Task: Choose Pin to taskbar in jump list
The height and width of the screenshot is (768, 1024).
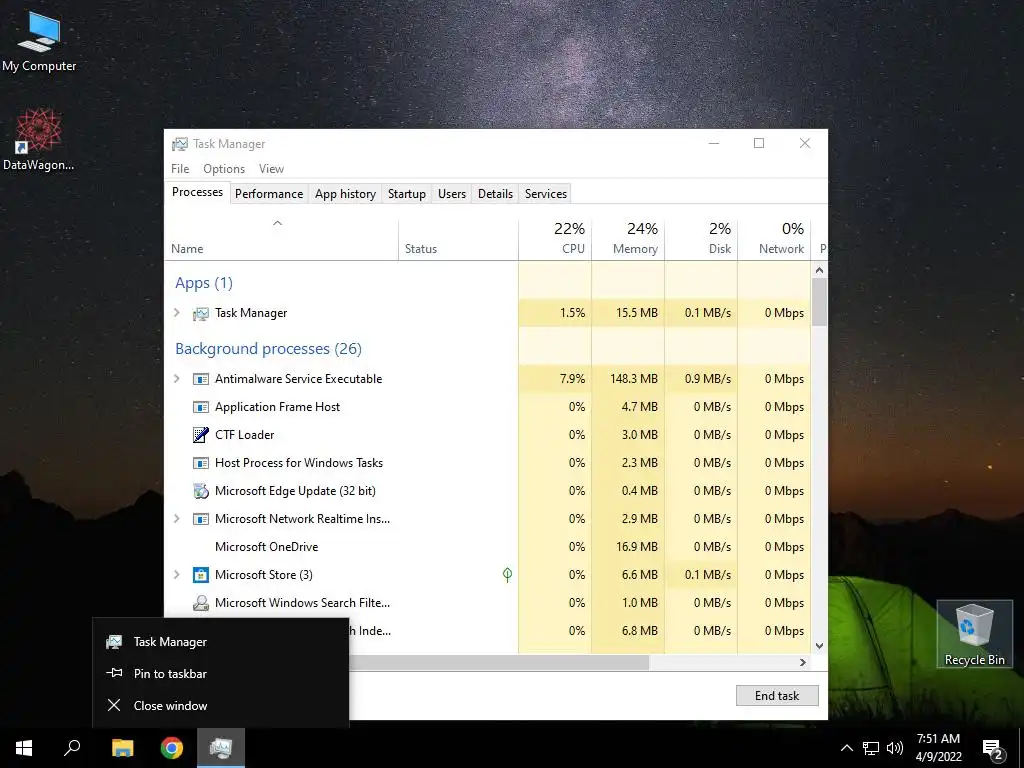Action: click(x=221, y=674)
